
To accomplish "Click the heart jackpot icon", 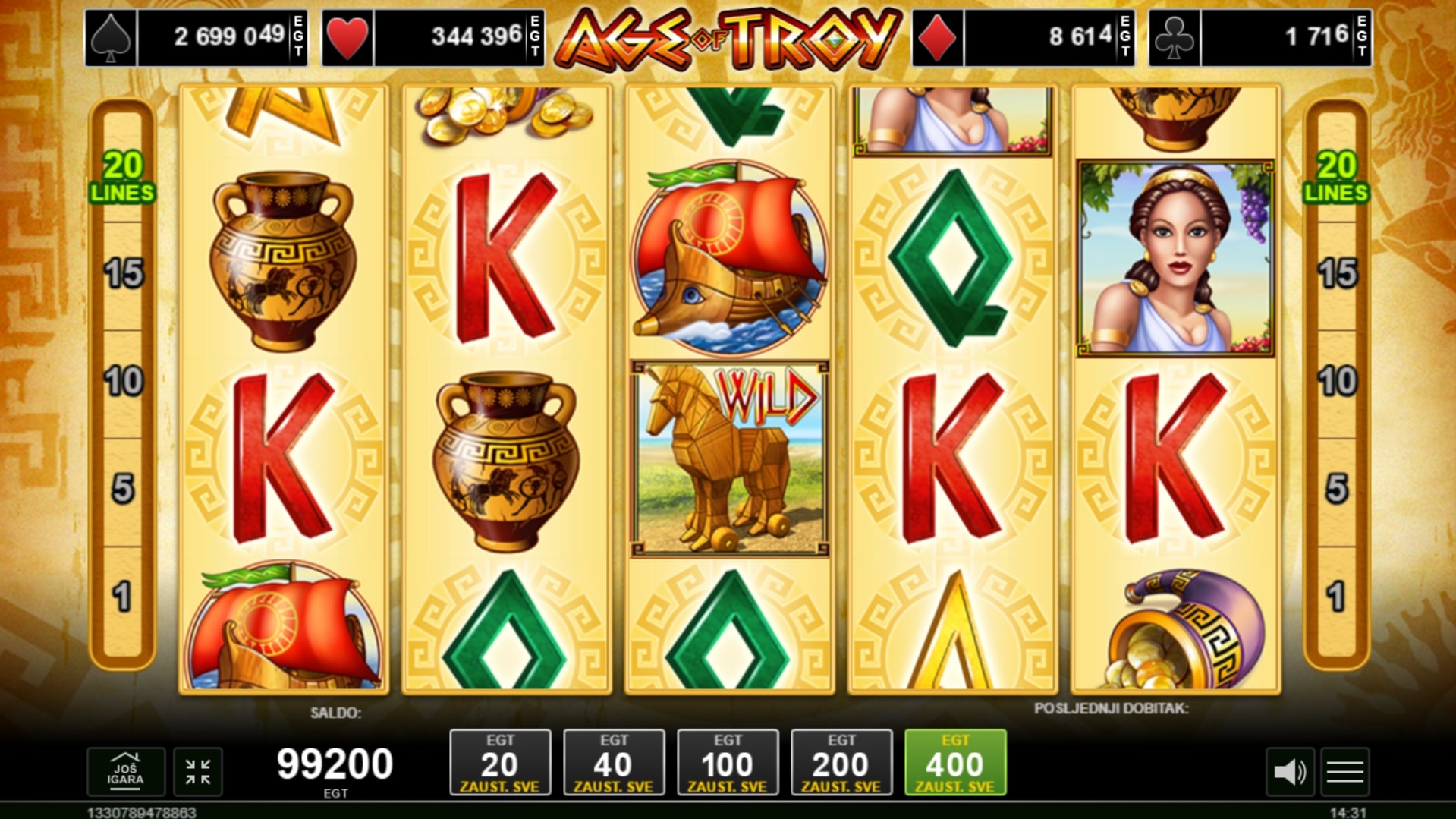I will pyautogui.click(x=347, y=37).
